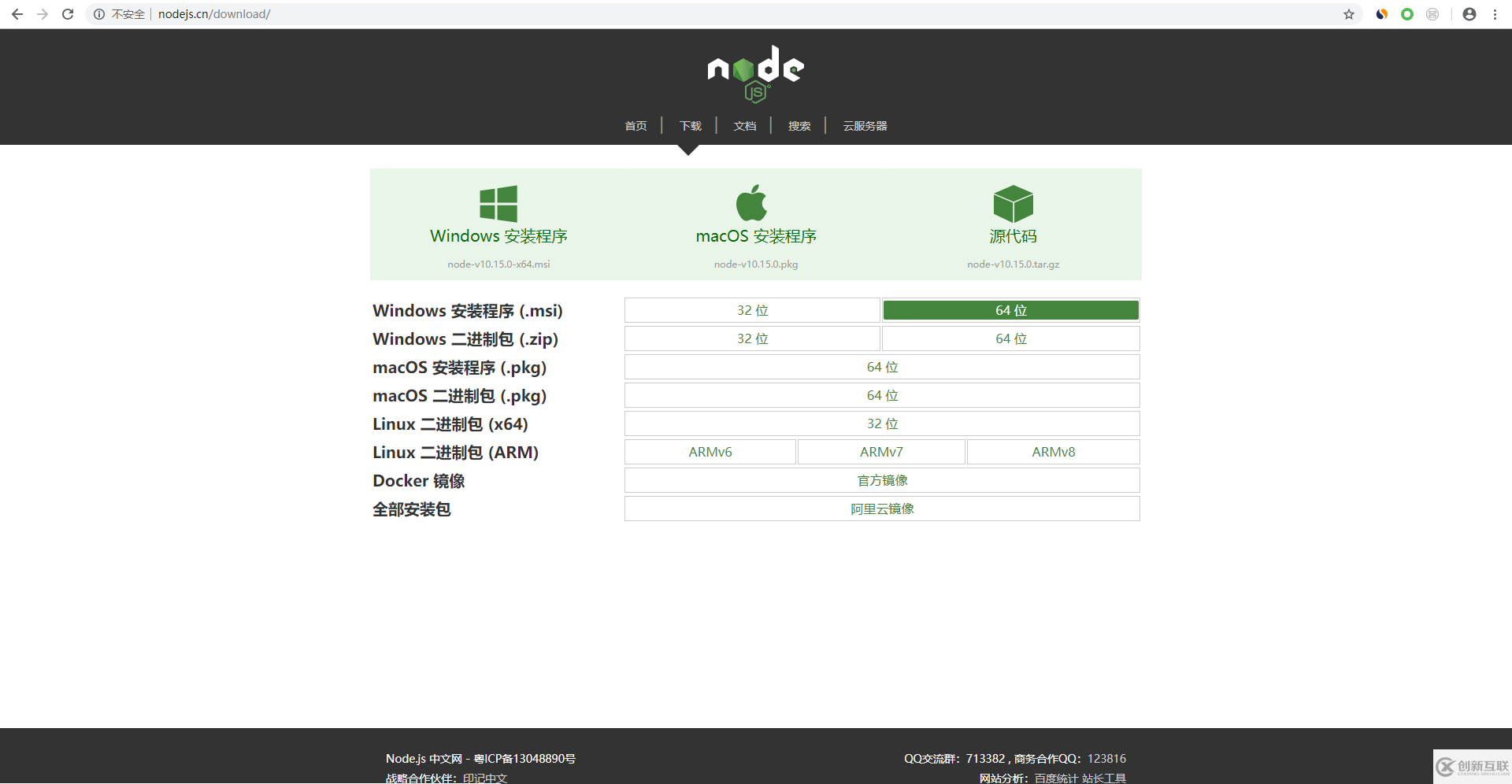The image size is (1512, 784).
Task: Download Windows .msi installer 64 位
Action: click(1011, 310)
